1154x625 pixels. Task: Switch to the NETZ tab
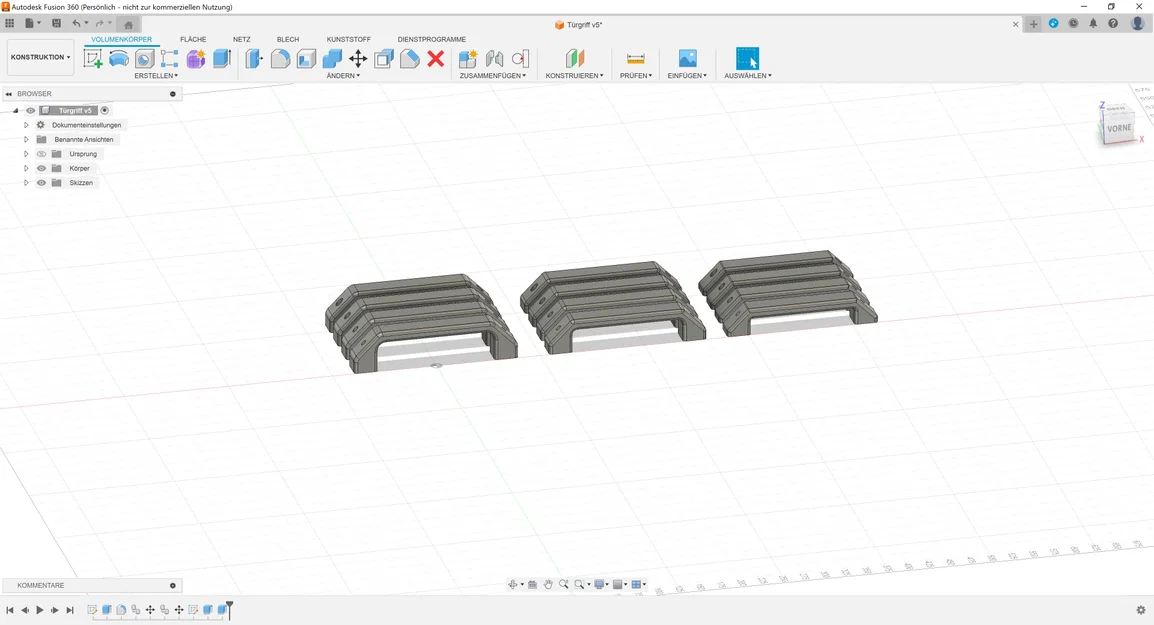pos(241,40)
